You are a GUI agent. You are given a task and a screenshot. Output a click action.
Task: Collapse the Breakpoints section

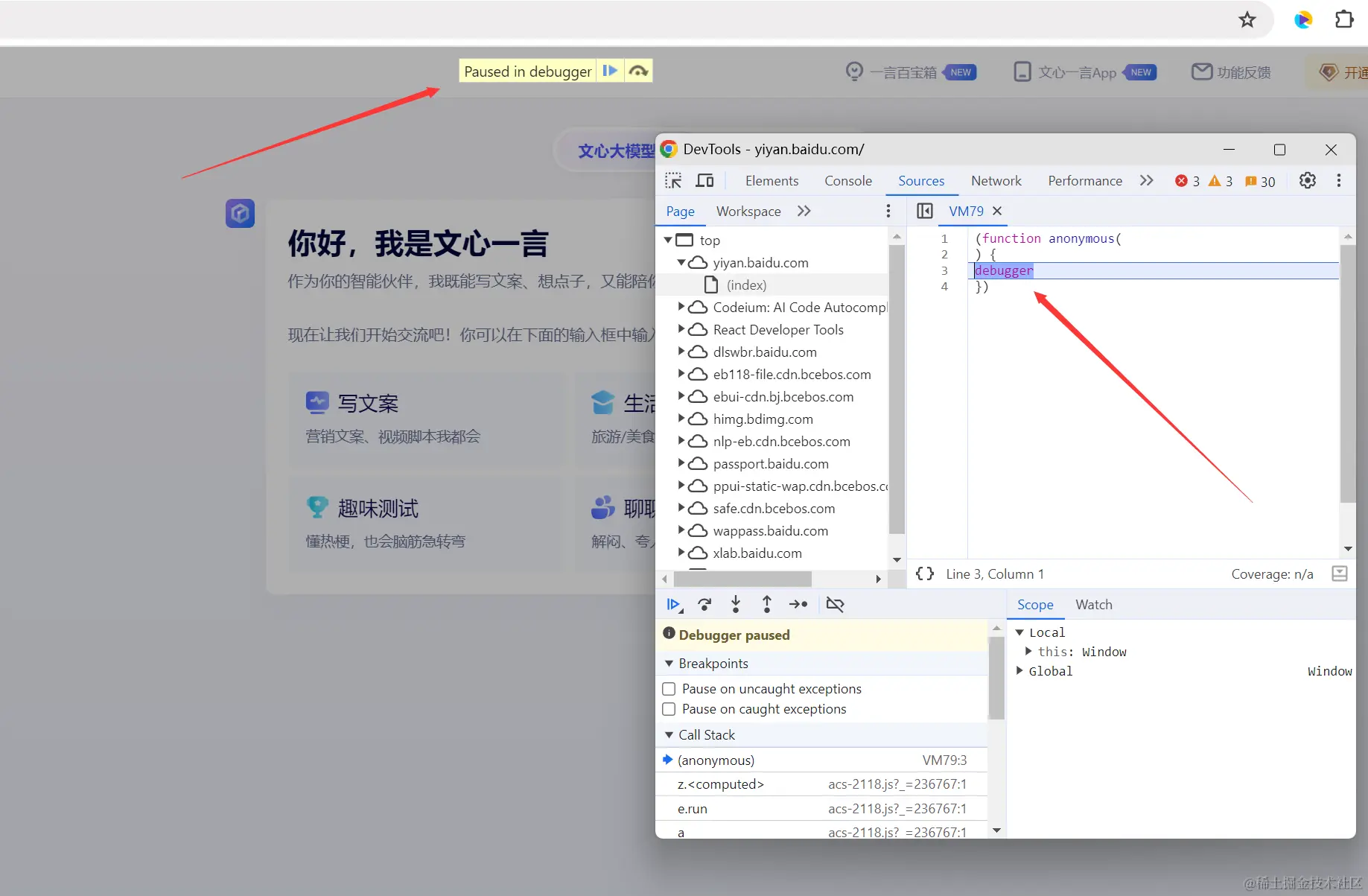669,663
